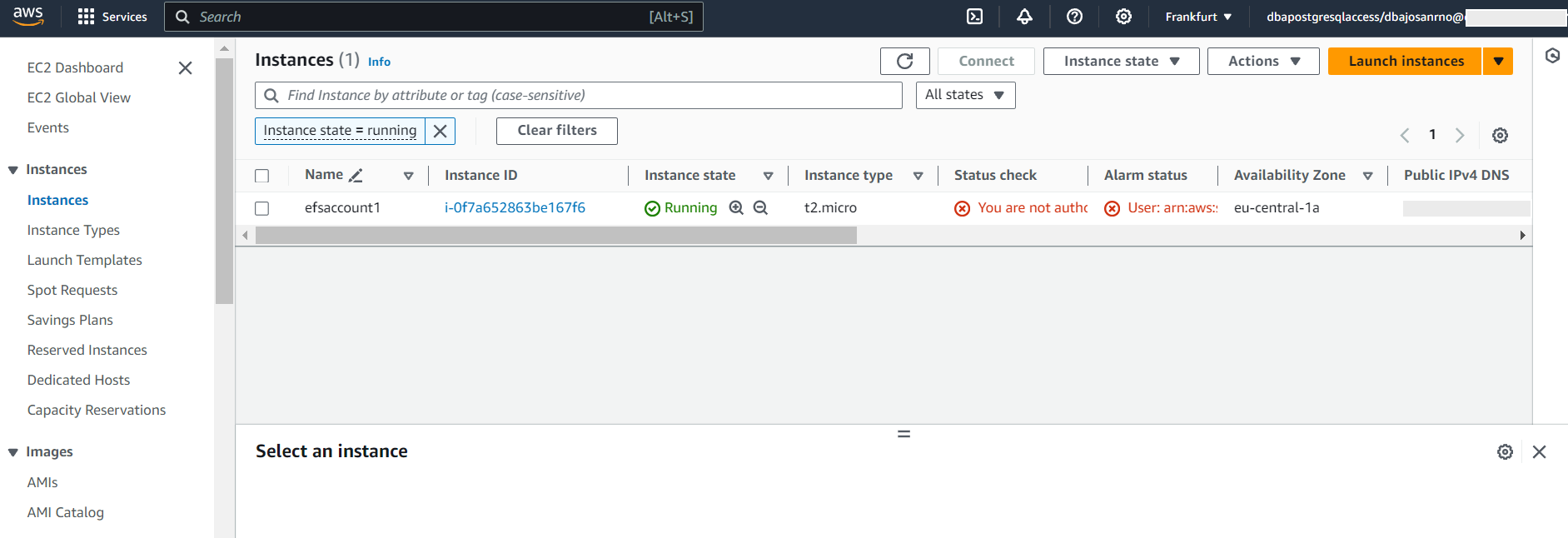Click the Instance state = running filter token
This screenshot has width=1568, height=538.
(340, 131)
